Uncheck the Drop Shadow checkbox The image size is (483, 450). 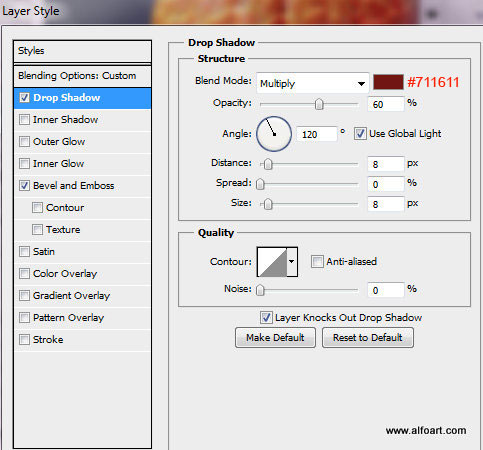click(x=24, y=98)
